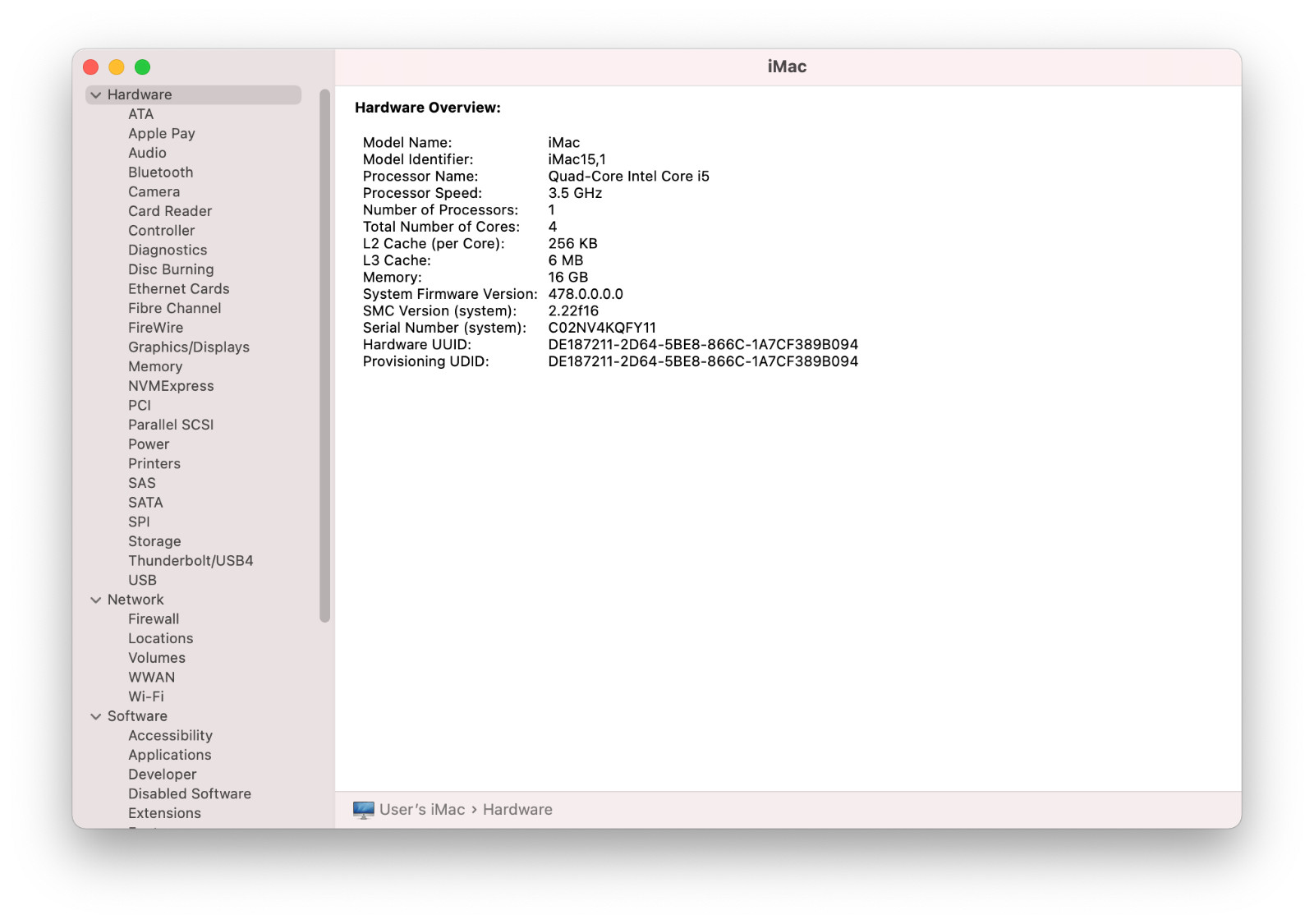The width and height of the screenshot is (1314, 924).
Task: Select SAS in the sidebar
Action: pos(142,484)
